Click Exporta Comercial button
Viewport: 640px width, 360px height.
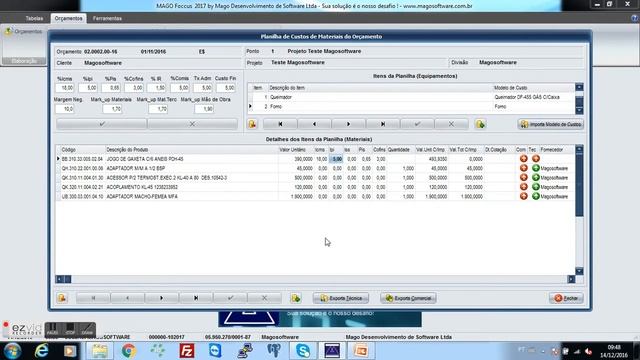coord(408,298)
